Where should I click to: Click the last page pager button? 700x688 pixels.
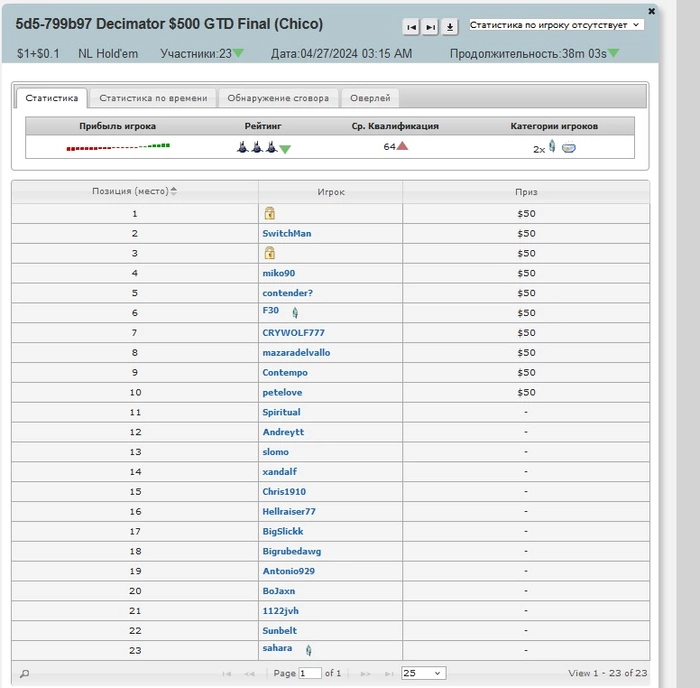pyautogui.click(x=389, y=673)
